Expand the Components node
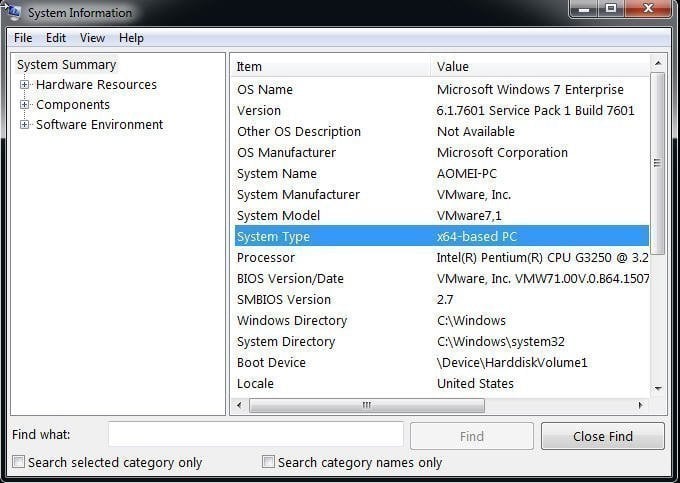The image size is (680, 483). [x=24, y=104]
